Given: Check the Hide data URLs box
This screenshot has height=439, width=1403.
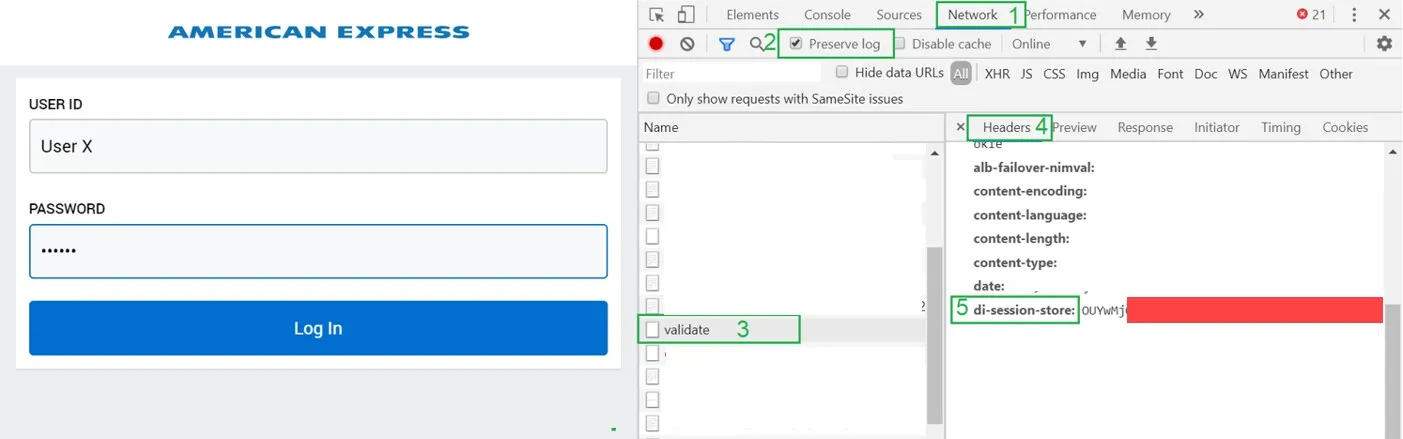Looking at the screenshot, I should 842,72.
